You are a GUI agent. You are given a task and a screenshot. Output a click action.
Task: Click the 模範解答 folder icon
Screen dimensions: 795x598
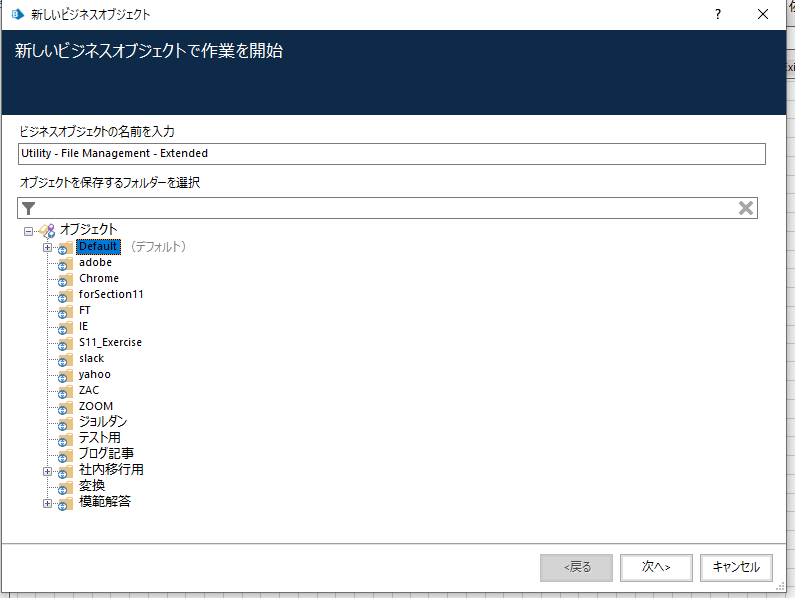click(x=65, y=504)
